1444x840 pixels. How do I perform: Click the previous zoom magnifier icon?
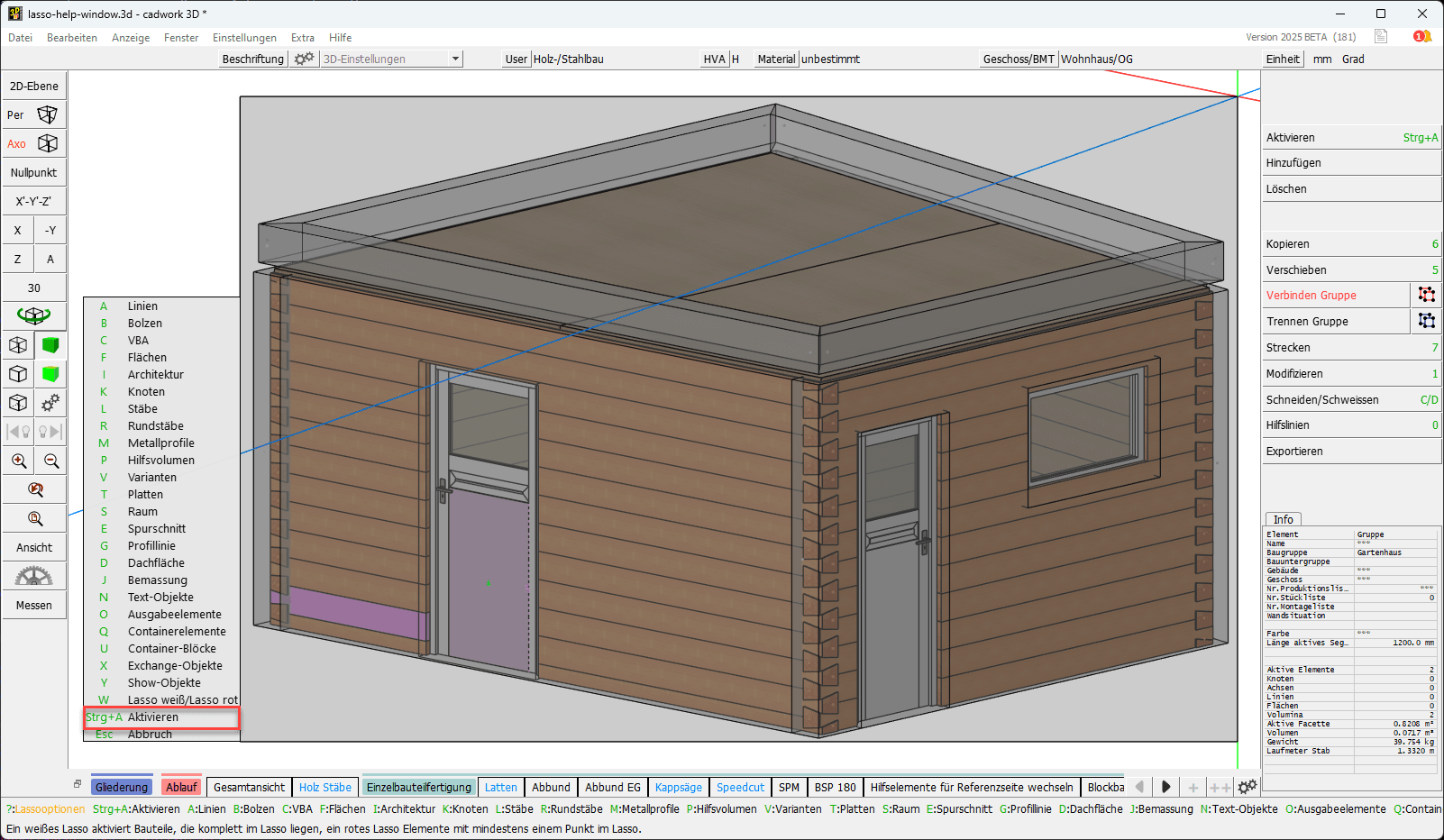click(x=34, y=489)
